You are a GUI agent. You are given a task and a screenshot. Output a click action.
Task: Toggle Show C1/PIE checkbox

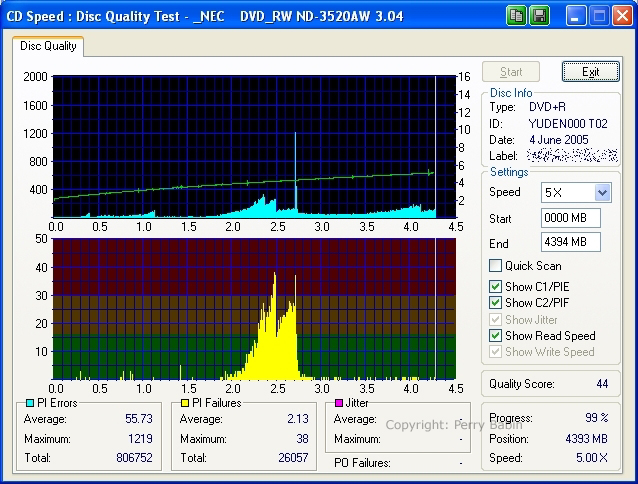pos(495,287)
